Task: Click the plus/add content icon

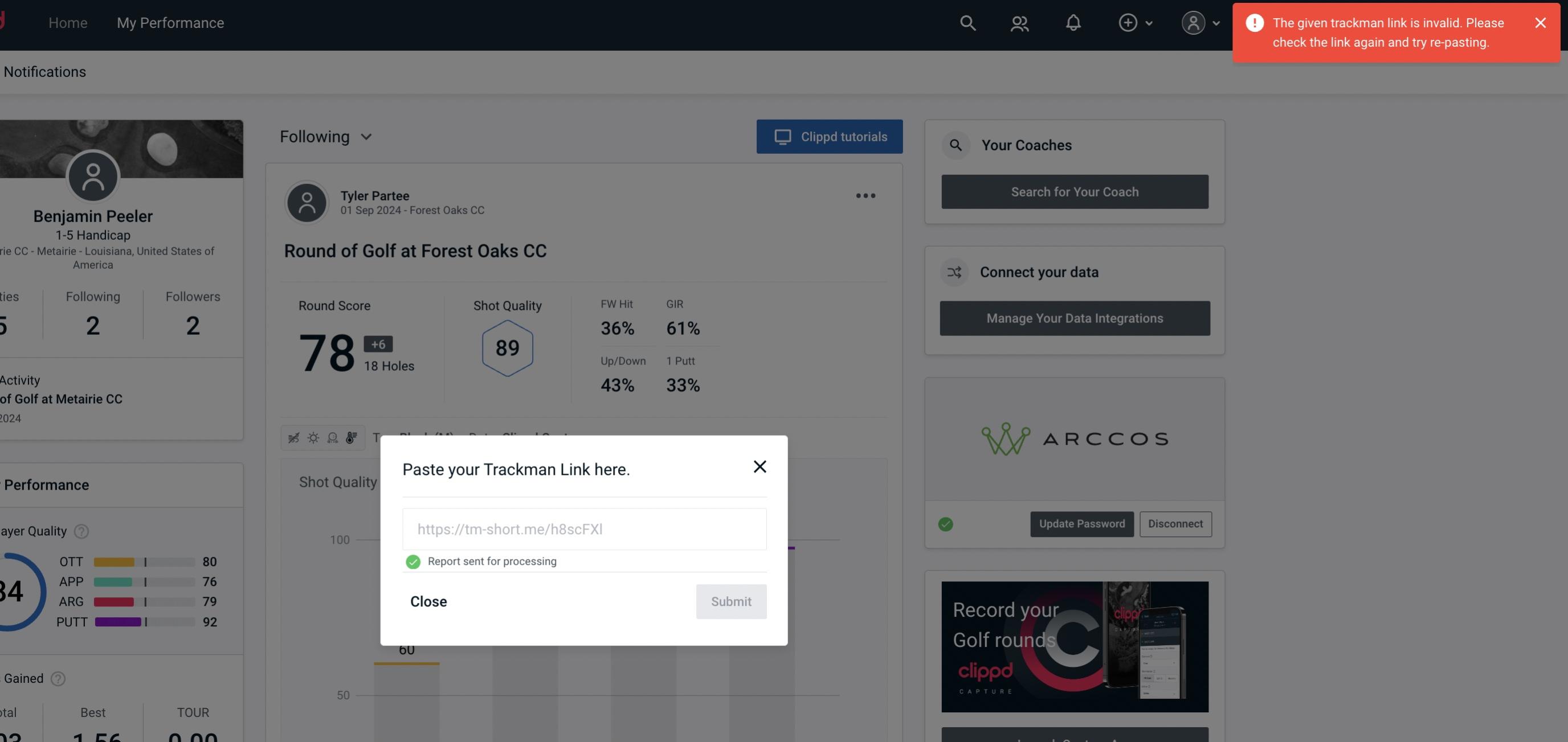Action: coord(1128,21)
